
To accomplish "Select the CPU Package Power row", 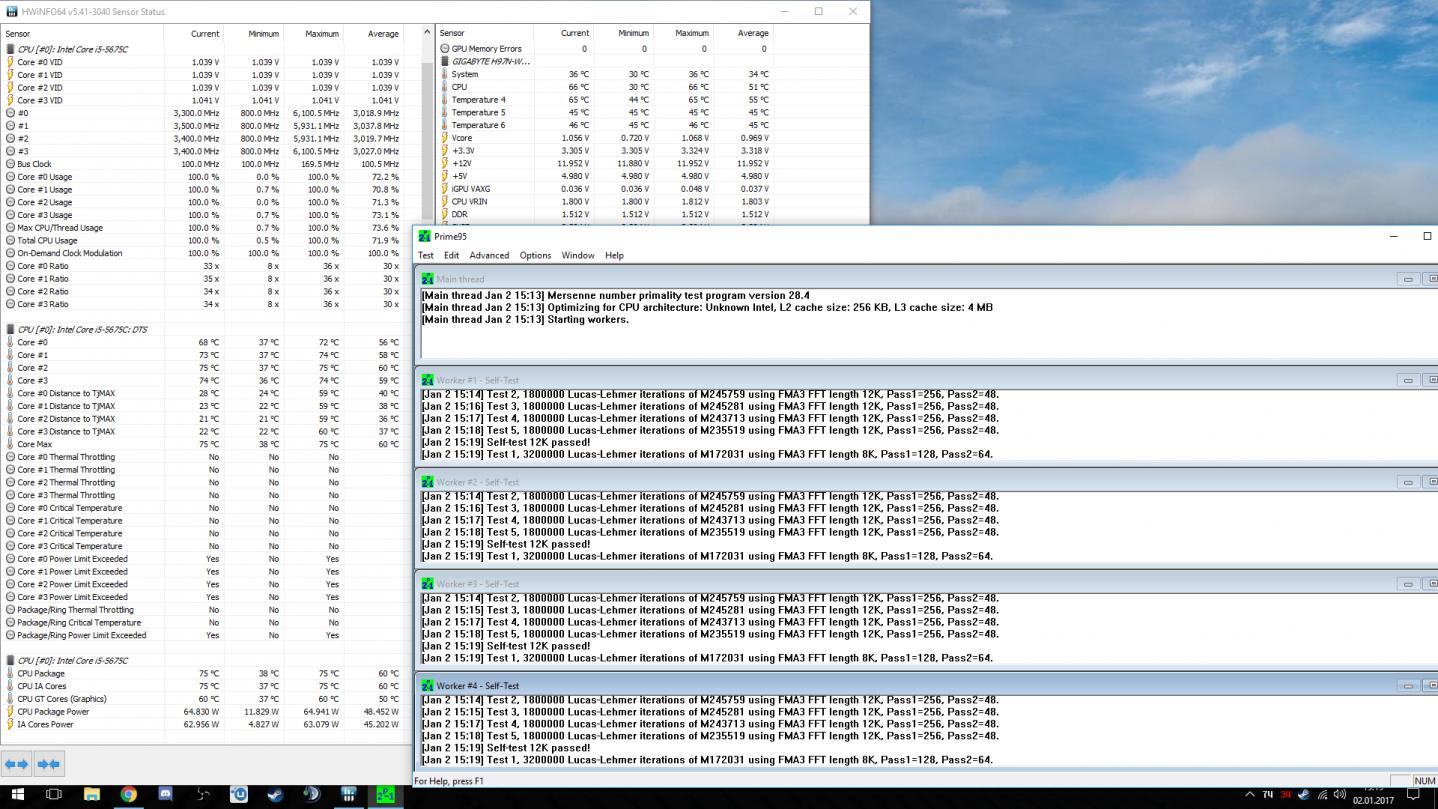I will 203,711.
